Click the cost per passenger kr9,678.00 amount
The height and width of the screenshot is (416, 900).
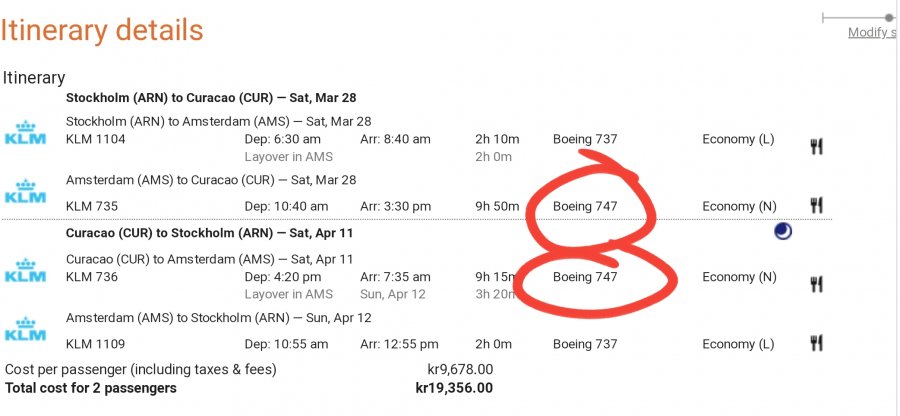pos(459,369)
